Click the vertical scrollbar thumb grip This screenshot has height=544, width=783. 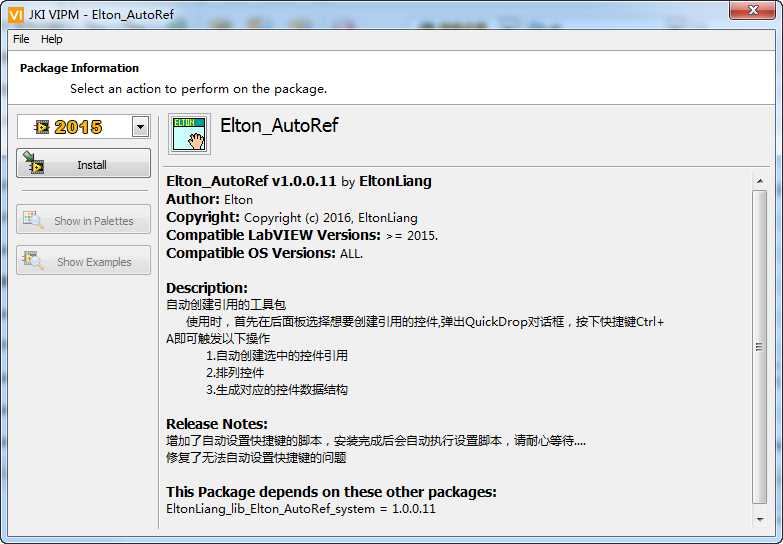[x=760, y=347]
